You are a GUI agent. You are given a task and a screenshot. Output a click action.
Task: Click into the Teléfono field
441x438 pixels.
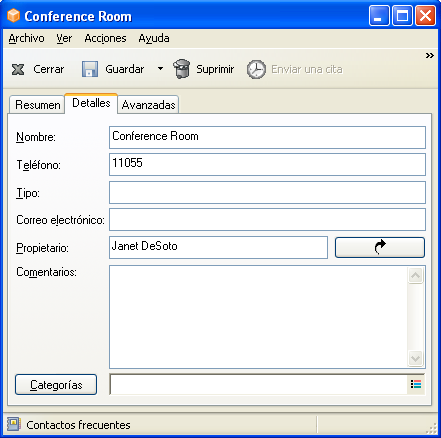[x=267, y=164]
